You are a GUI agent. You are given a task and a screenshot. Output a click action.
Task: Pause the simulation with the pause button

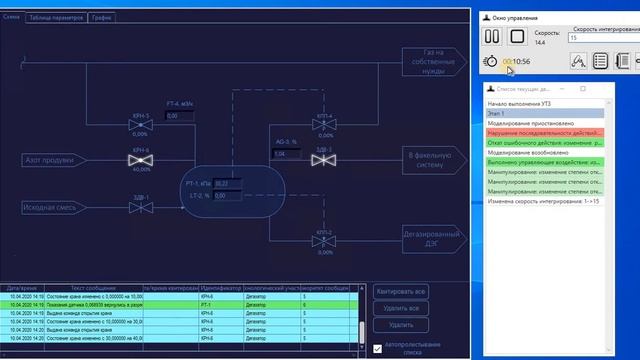pos(491,37)
